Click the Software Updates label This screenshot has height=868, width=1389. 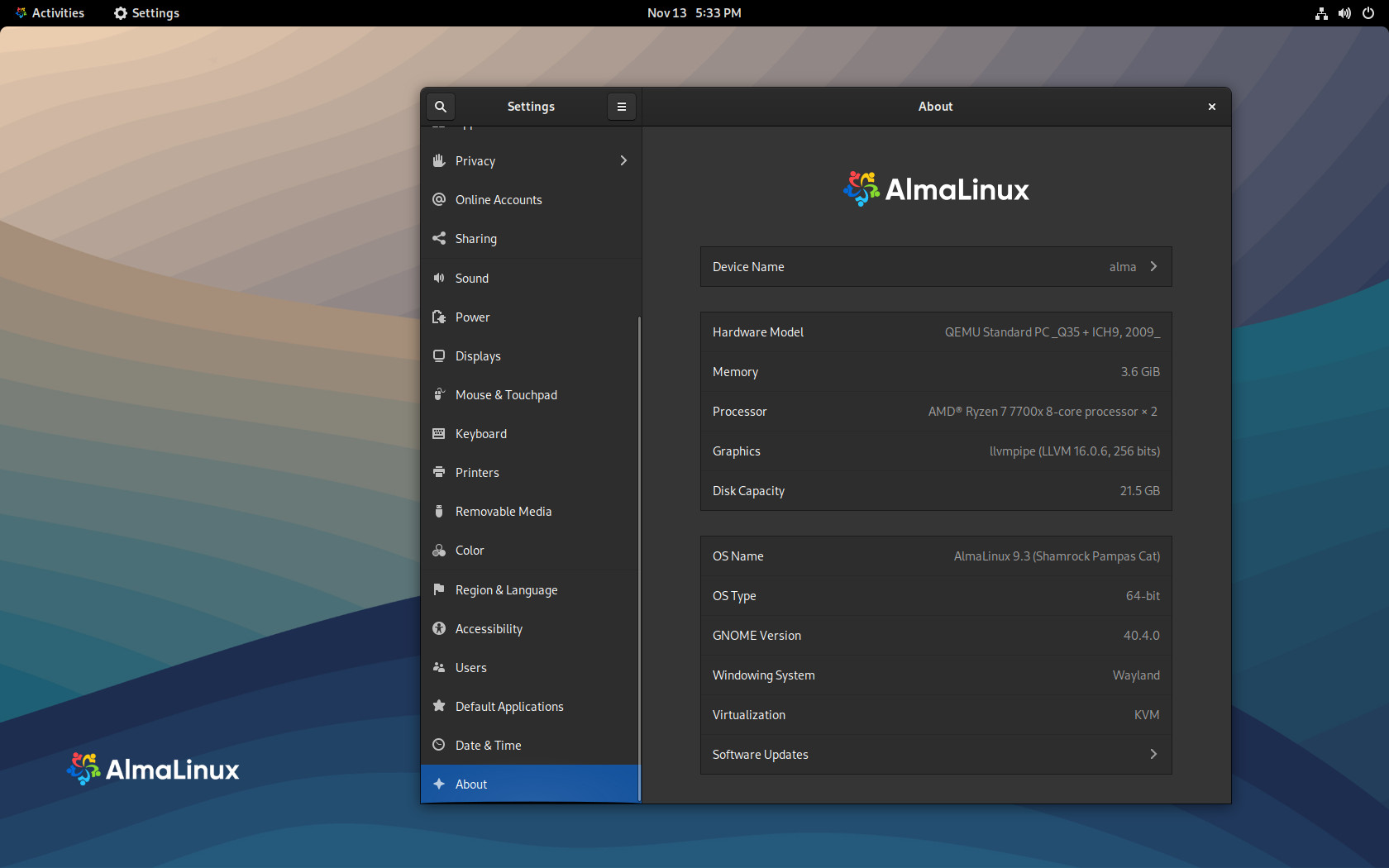pyautogui.click(x=761, y=755)
